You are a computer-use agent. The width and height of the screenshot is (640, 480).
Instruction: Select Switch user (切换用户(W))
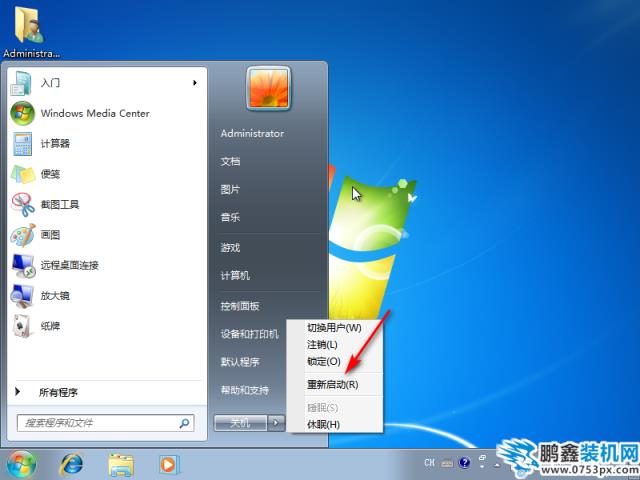(x=335, y=328)
